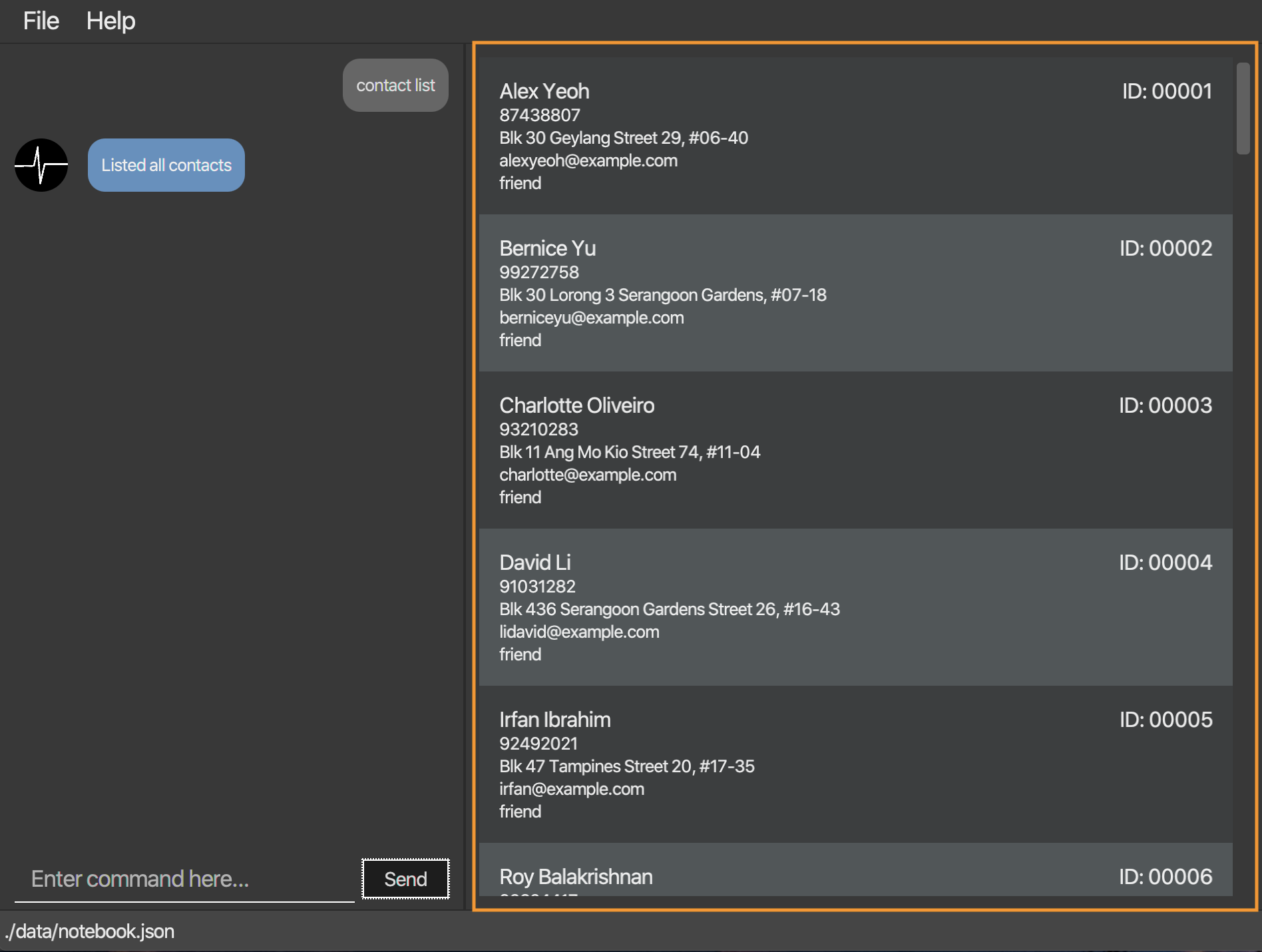
Task: Select the Charlotte Oliveiro contact name
Action: (x=576, y=405)
